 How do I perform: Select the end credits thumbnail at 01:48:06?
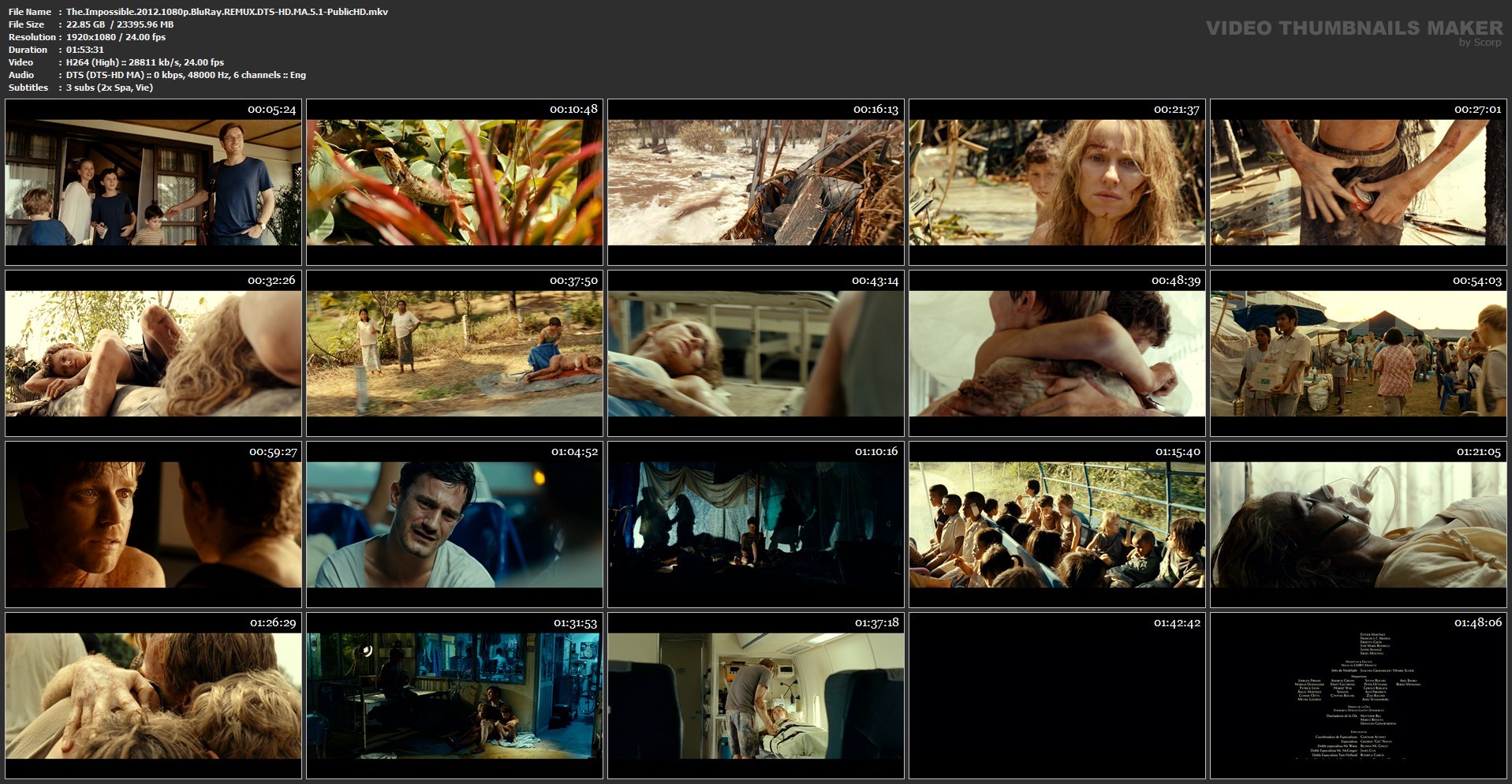[1358, 696]
